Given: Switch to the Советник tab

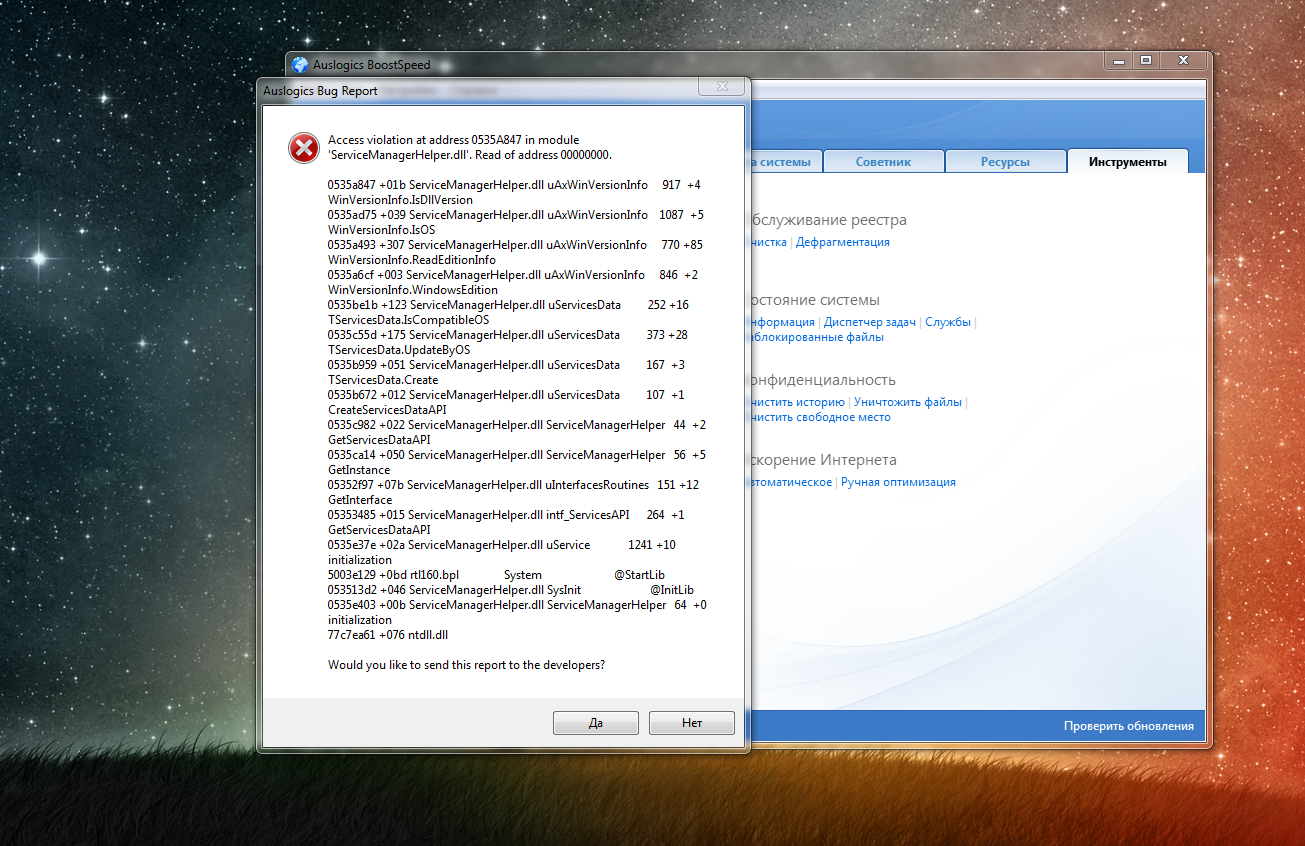Looking at the screenshot, I should click(x=883, y=161).
